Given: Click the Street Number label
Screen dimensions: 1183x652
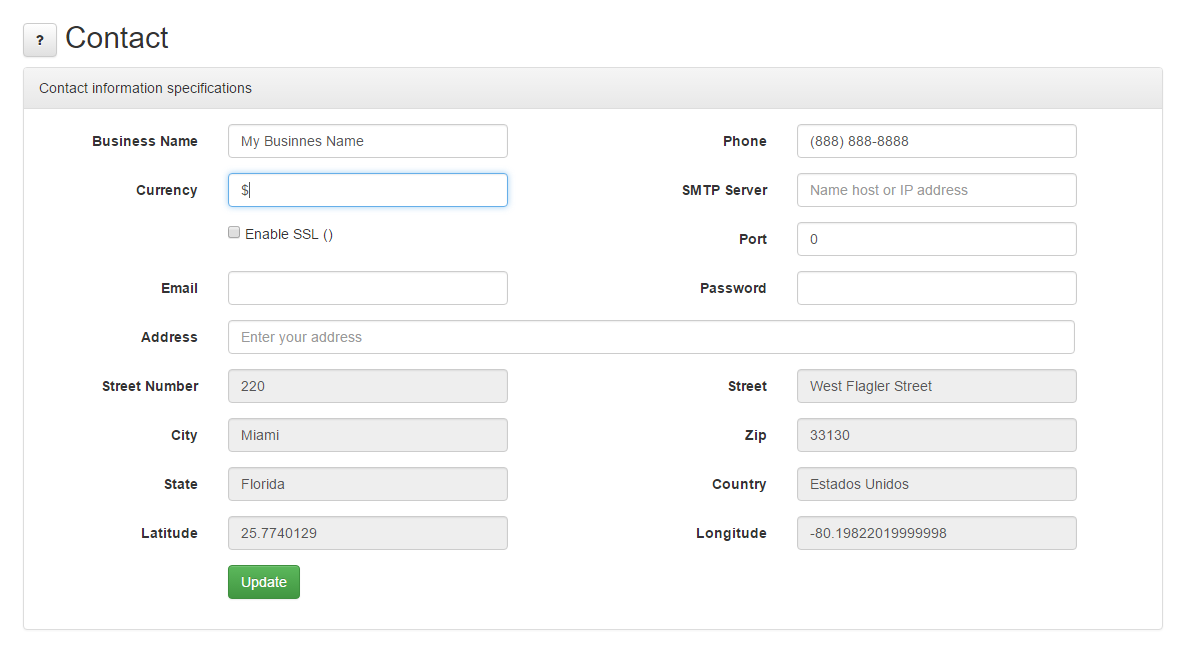Looking at the screenshot, I should click(150, 386).
